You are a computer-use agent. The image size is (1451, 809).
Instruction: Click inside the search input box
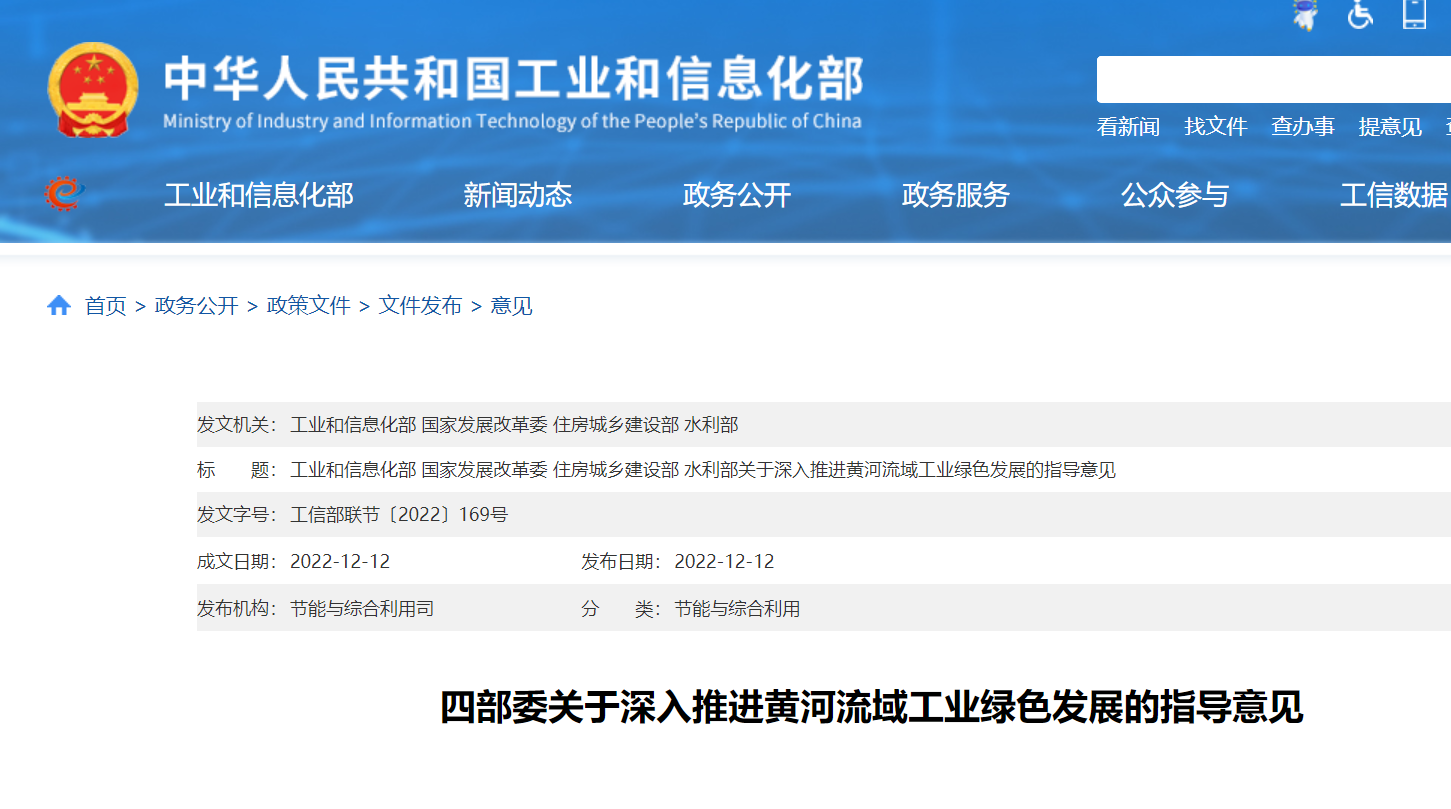(x=1272, y=80)
